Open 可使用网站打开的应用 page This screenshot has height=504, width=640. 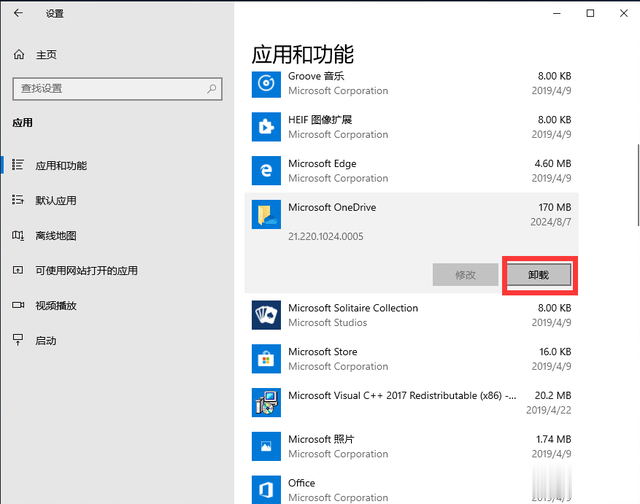point(86,271)
